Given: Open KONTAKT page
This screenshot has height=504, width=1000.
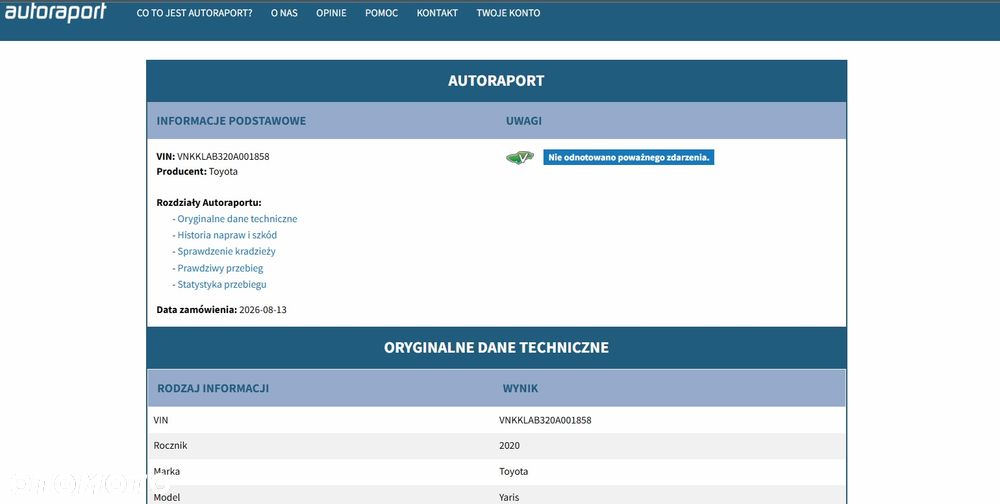Looking at the screenshot, I should coord(437,13).
